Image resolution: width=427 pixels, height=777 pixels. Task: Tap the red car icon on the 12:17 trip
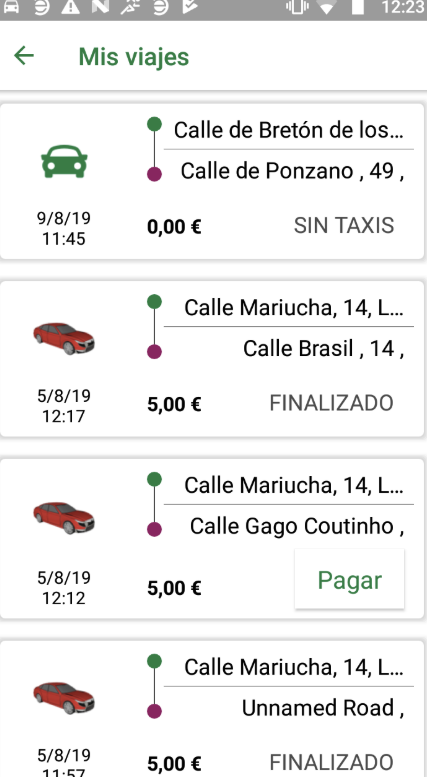click(64, 338)
